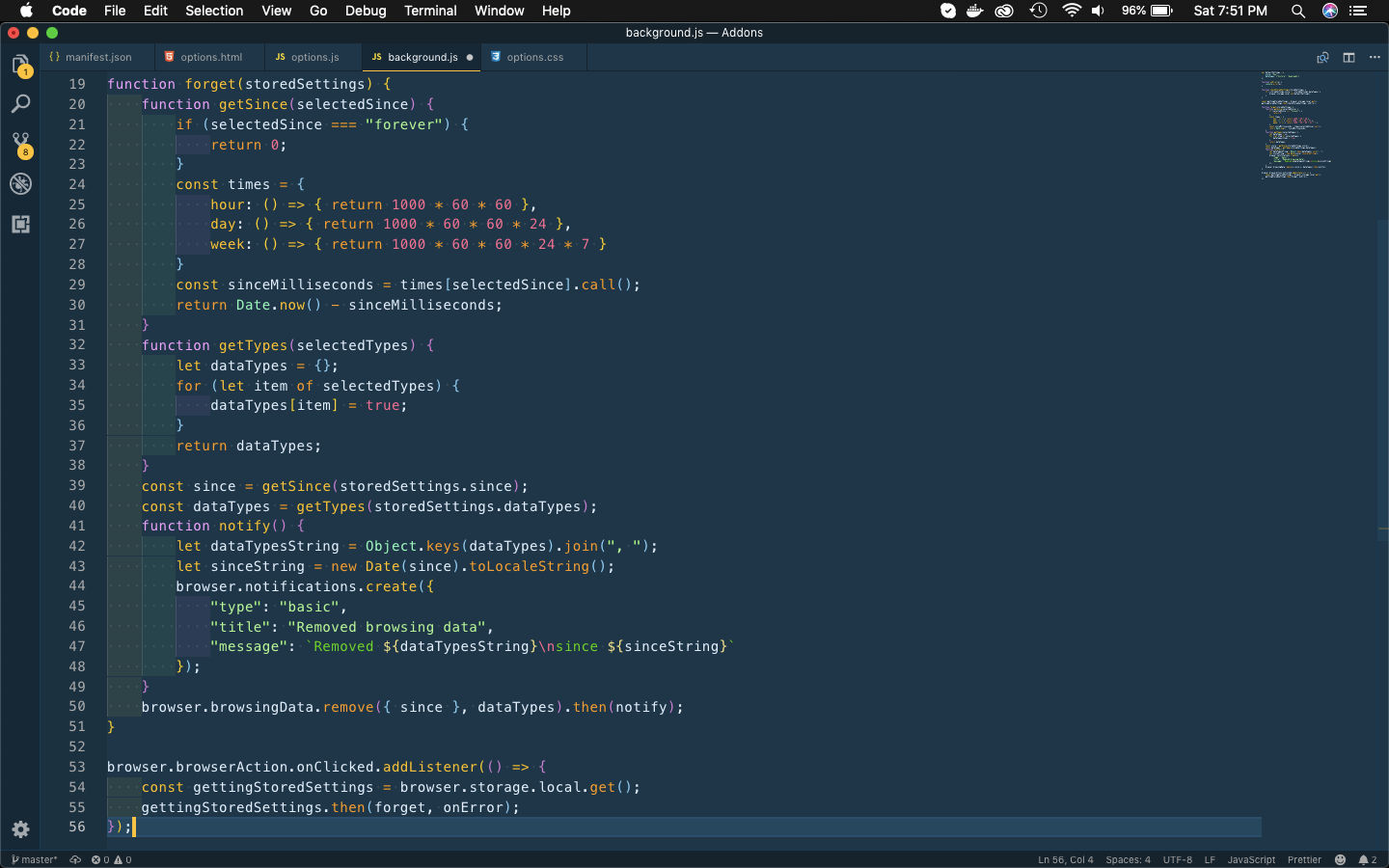Viewport: 1389px width, 868px height.
Task: Click line number 19 in the gutter
Action: tap(77, 84)
